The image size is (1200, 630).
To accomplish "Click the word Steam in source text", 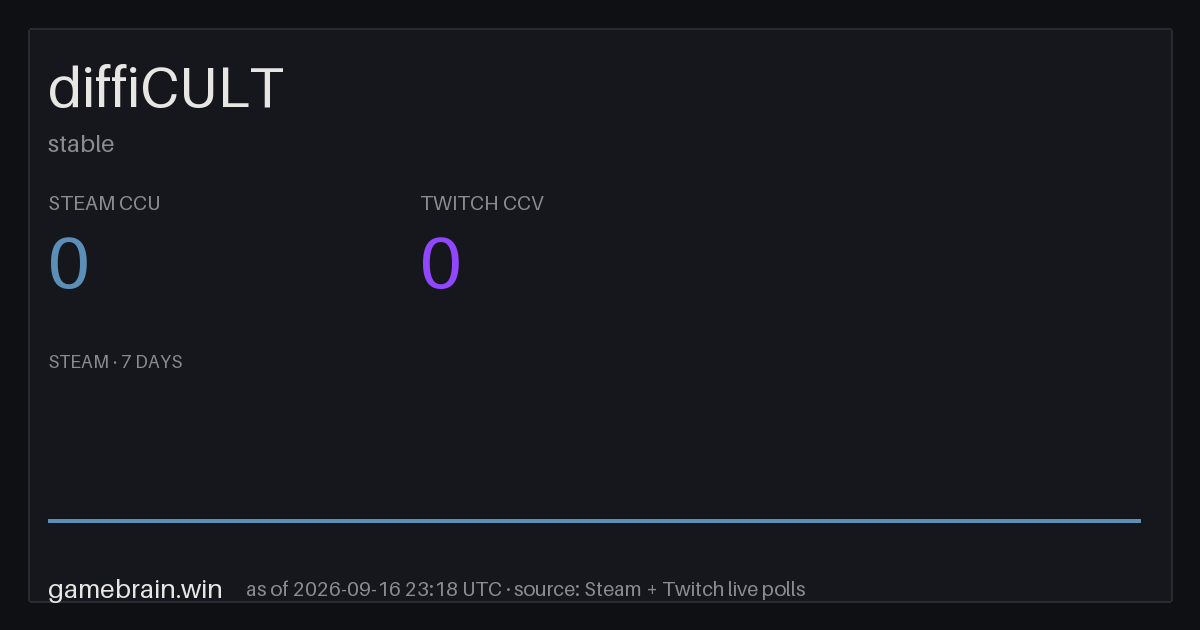I will (612, 589).
